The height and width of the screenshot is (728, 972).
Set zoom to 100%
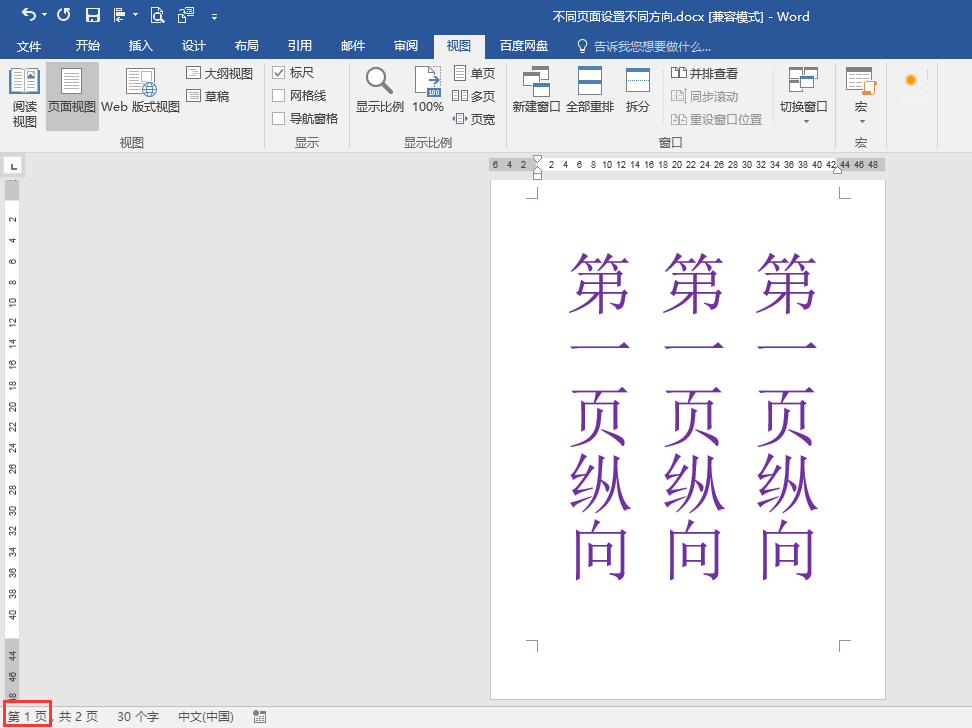click(428, 91)
